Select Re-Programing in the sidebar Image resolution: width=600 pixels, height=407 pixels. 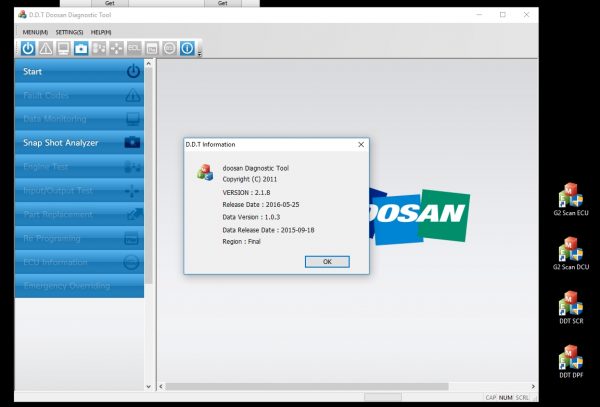[79, 238]
